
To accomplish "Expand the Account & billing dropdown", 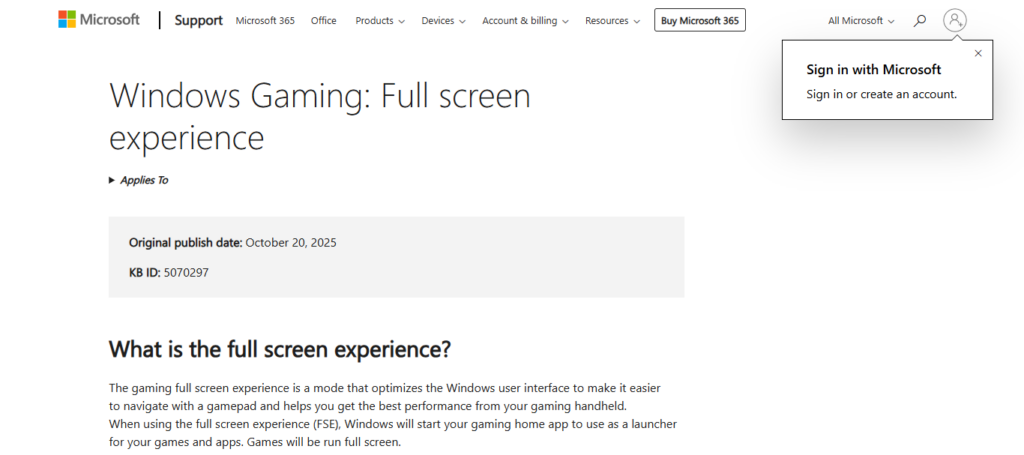I will [525, 20].
